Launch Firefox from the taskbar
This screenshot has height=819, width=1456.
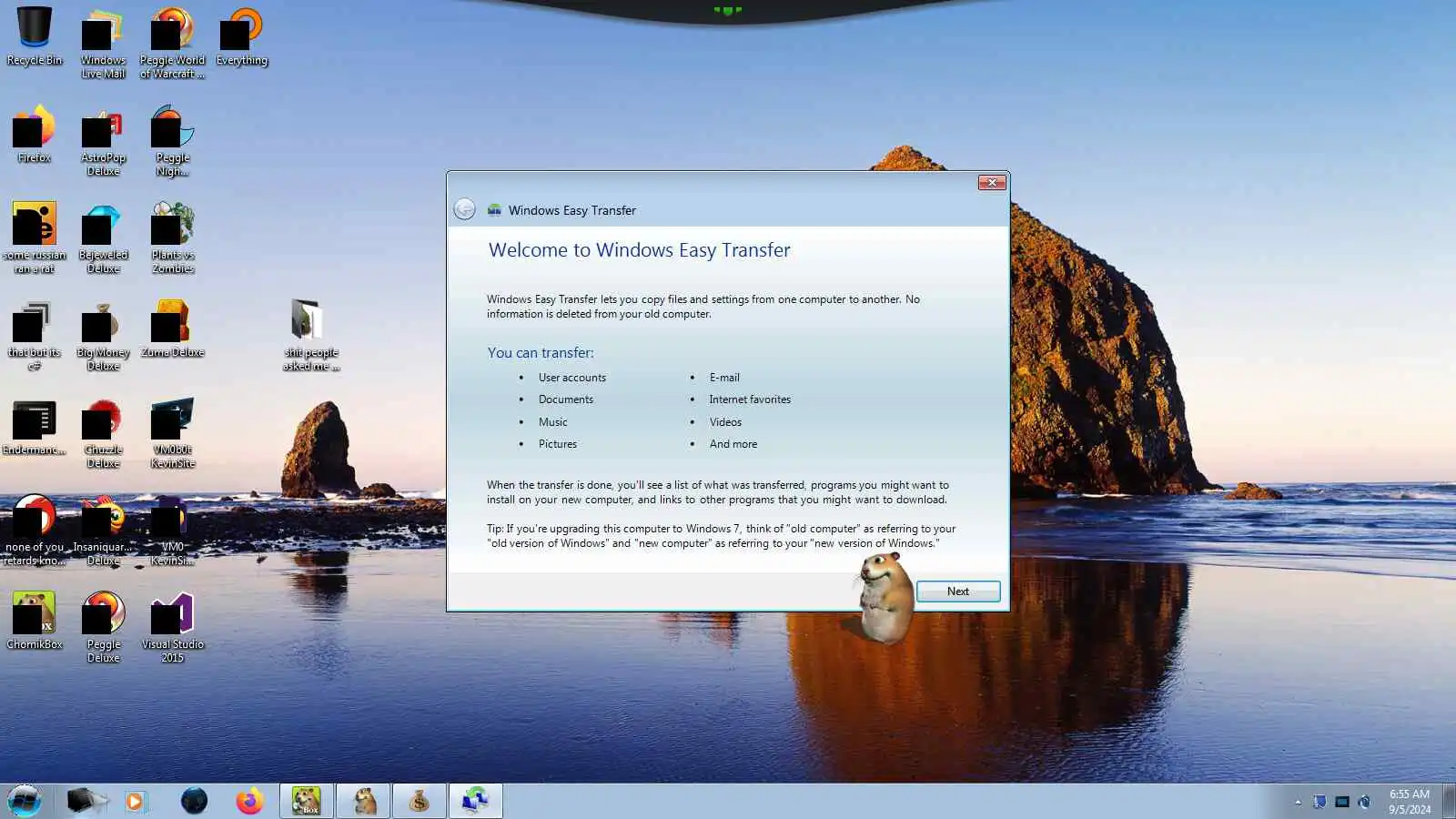tap(249, 801)
